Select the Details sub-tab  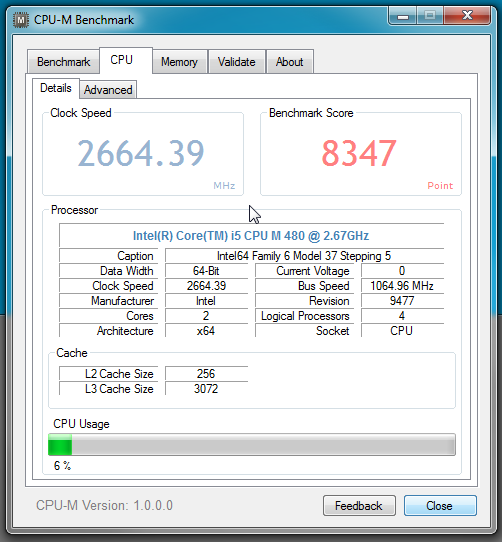56,88
